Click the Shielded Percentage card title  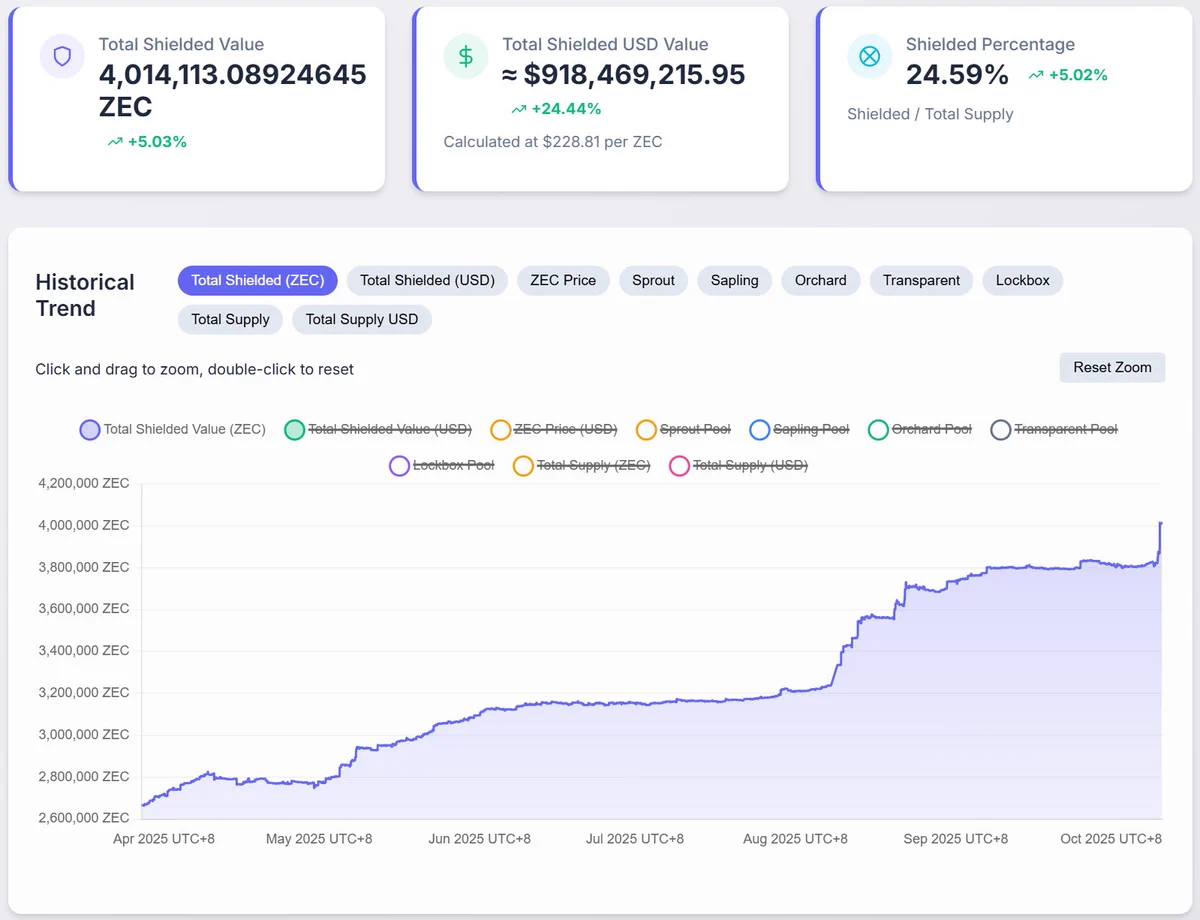990,44
